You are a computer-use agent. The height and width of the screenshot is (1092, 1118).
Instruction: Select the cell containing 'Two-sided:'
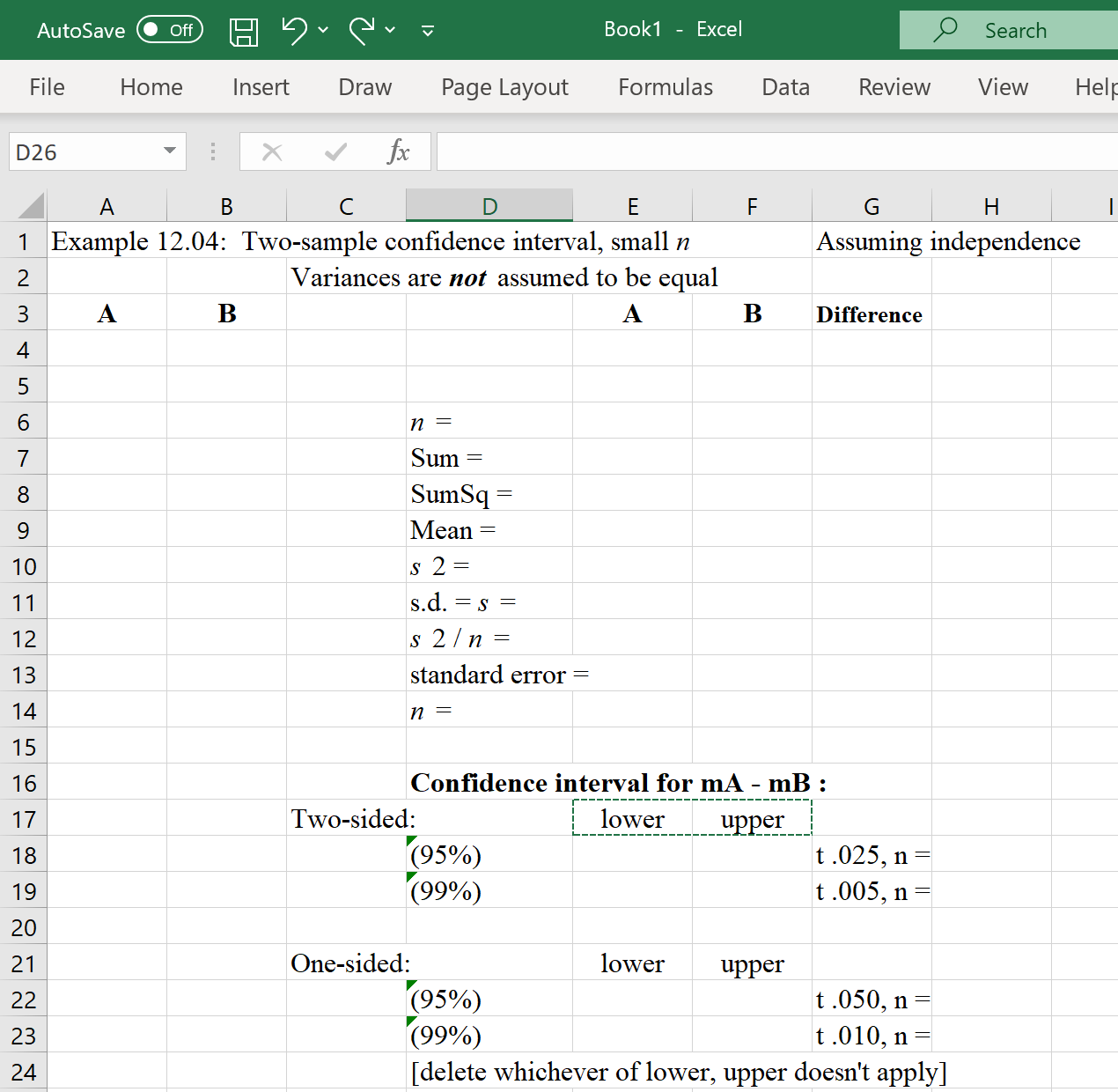click(x=345, y=818)
